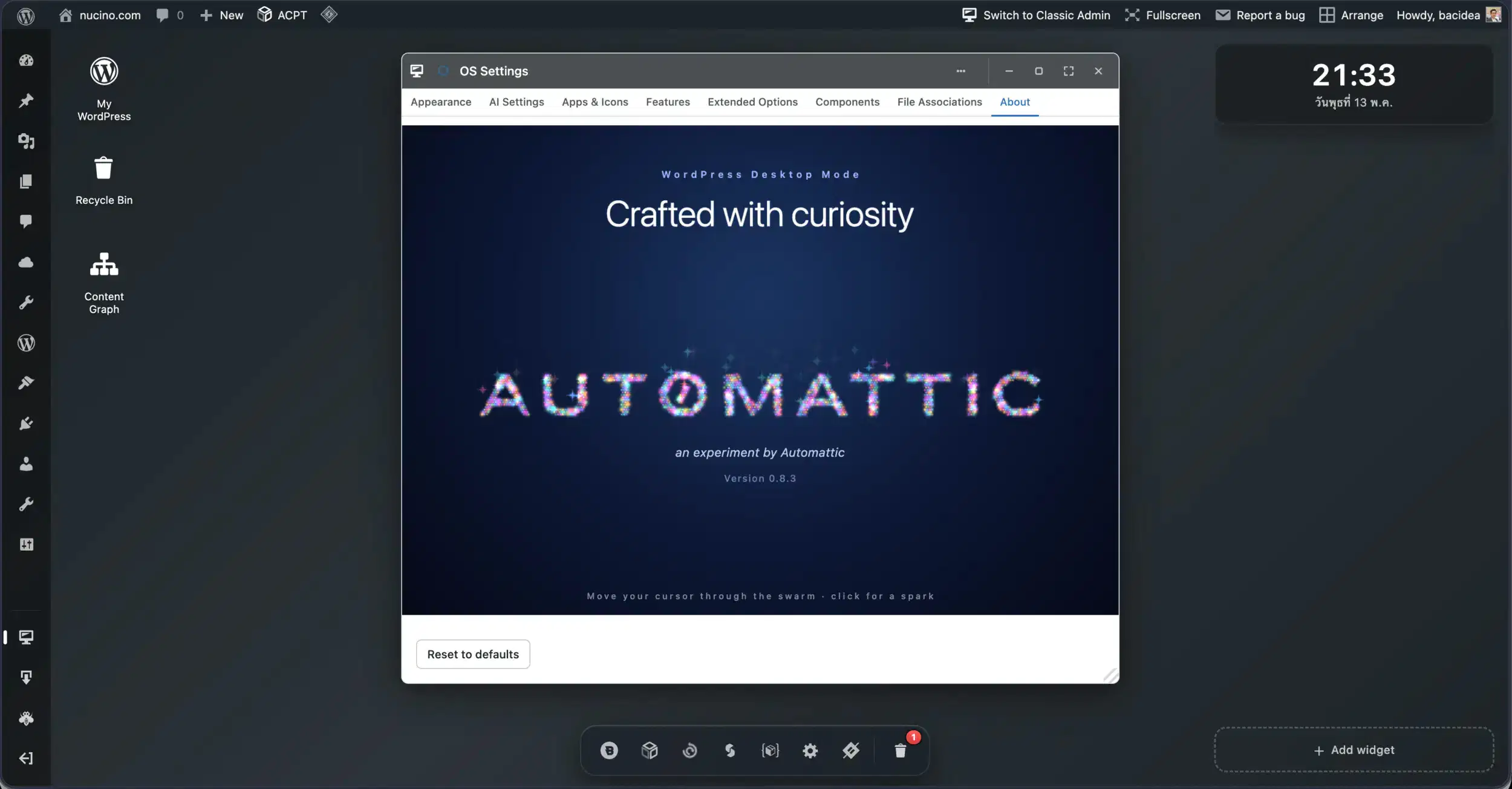Screen dimensions: 1512x789
Task: Switch to the Extended Options tab
Action: tap(752, 102)
